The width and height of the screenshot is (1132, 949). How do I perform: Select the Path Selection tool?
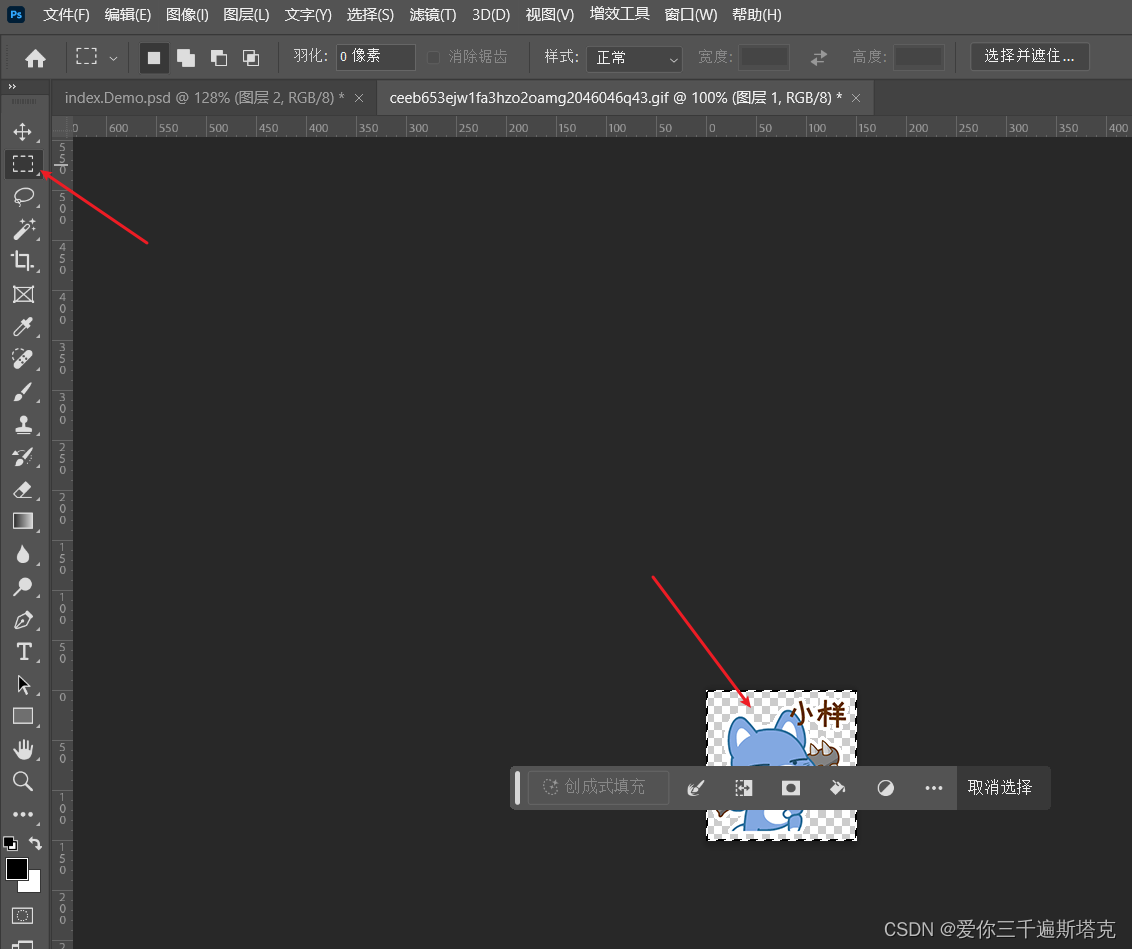[x=23, y=684]
